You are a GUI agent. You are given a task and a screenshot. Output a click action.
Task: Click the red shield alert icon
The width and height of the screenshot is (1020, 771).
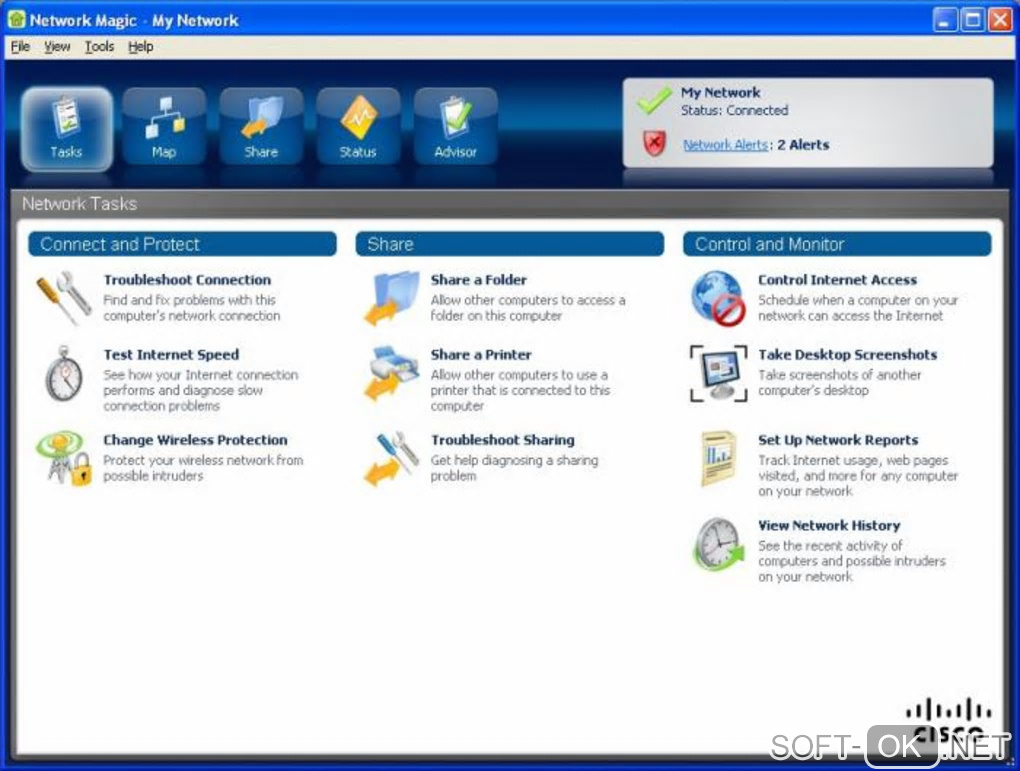(654, 143)
